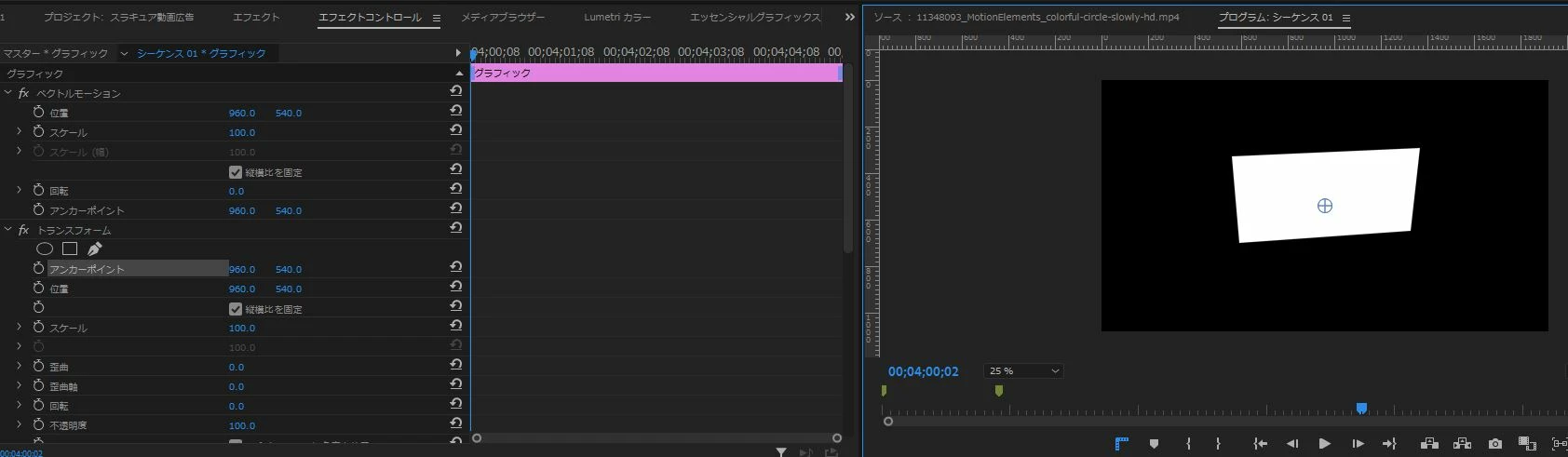Click the Lift button

pos(1429,444)
